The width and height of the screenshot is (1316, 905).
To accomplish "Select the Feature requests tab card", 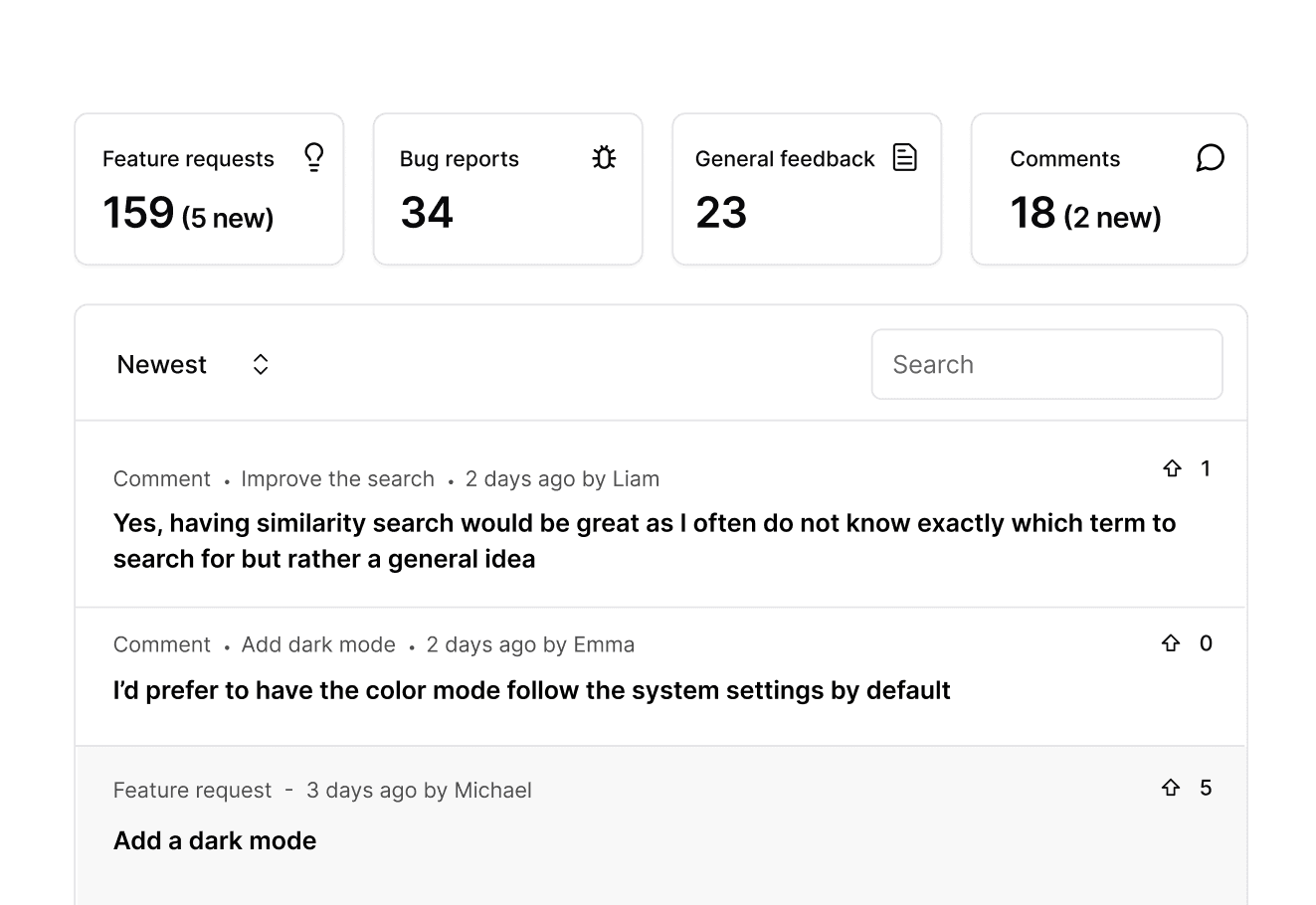I will (209, 189).
